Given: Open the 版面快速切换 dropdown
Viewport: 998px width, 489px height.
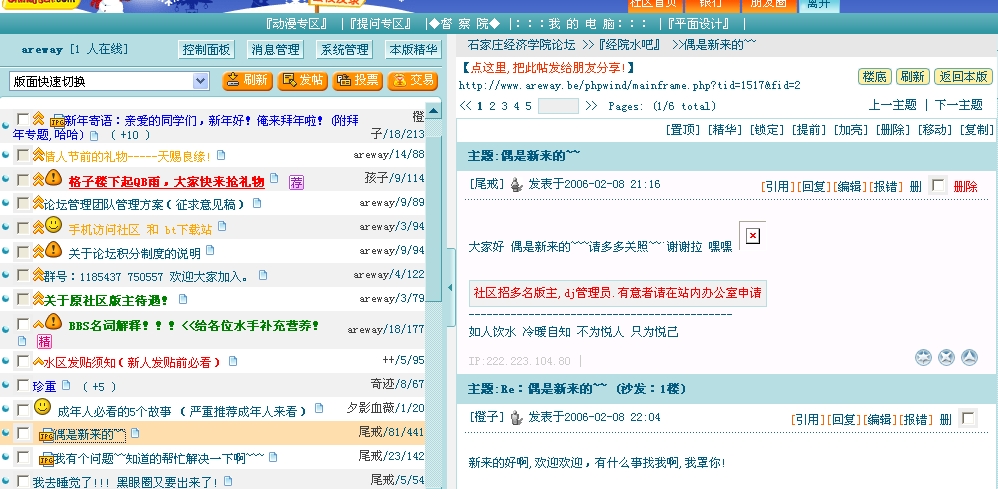Looking at the screenshot, I should pos(109,81).
